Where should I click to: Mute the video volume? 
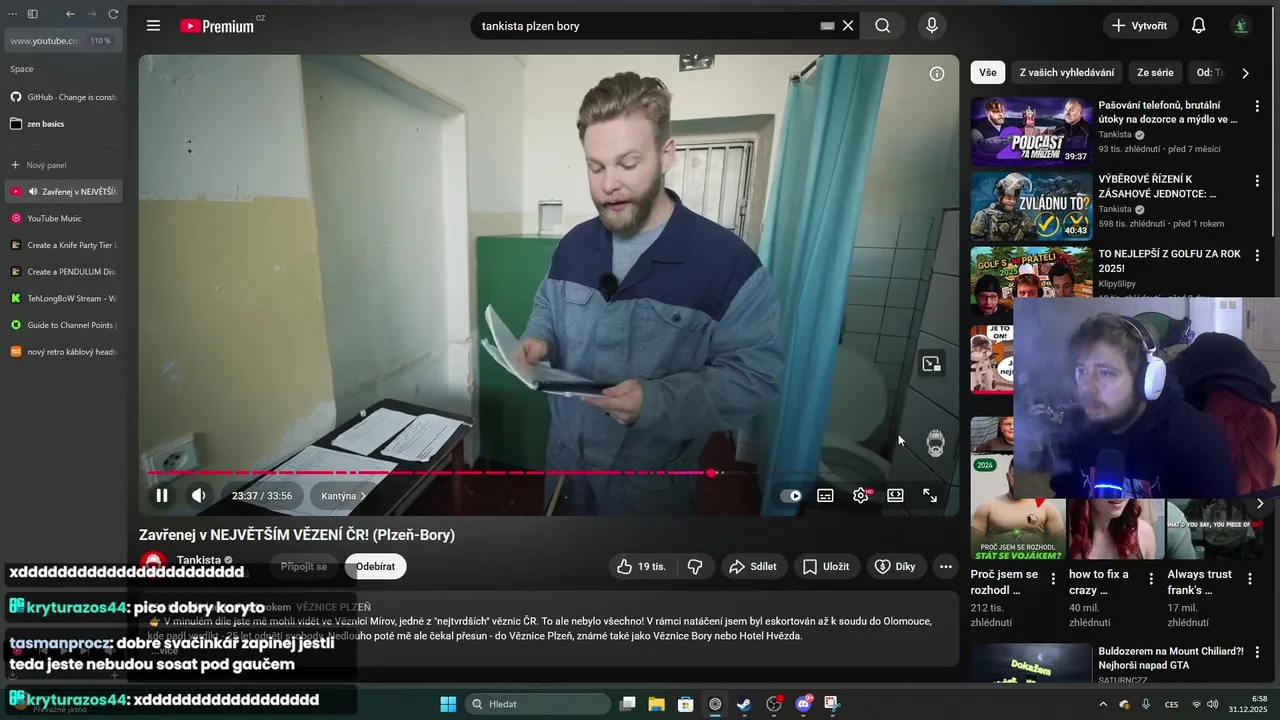(199, 495)
